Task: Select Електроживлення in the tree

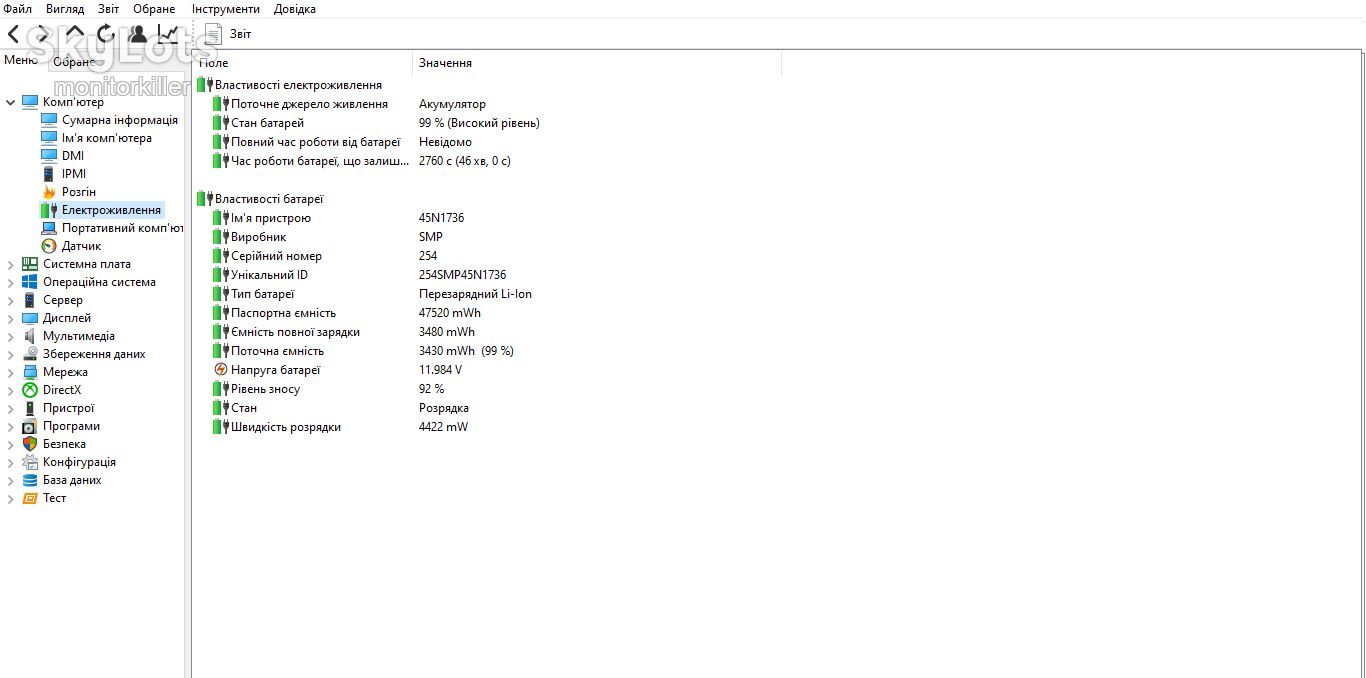Action: point(111,210)
